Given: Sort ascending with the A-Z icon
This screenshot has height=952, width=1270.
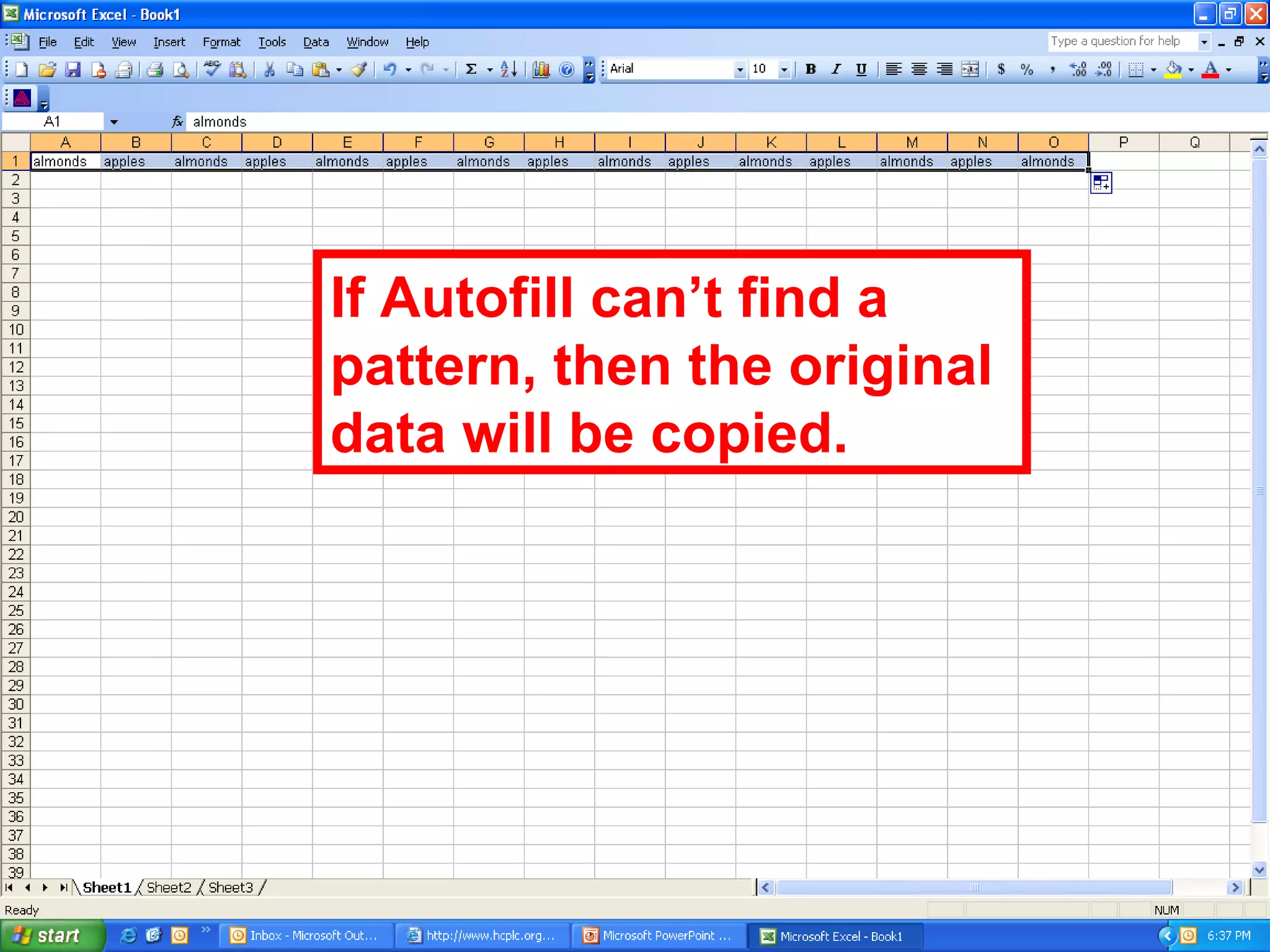Looking at the screenshot, I should 508,69.
